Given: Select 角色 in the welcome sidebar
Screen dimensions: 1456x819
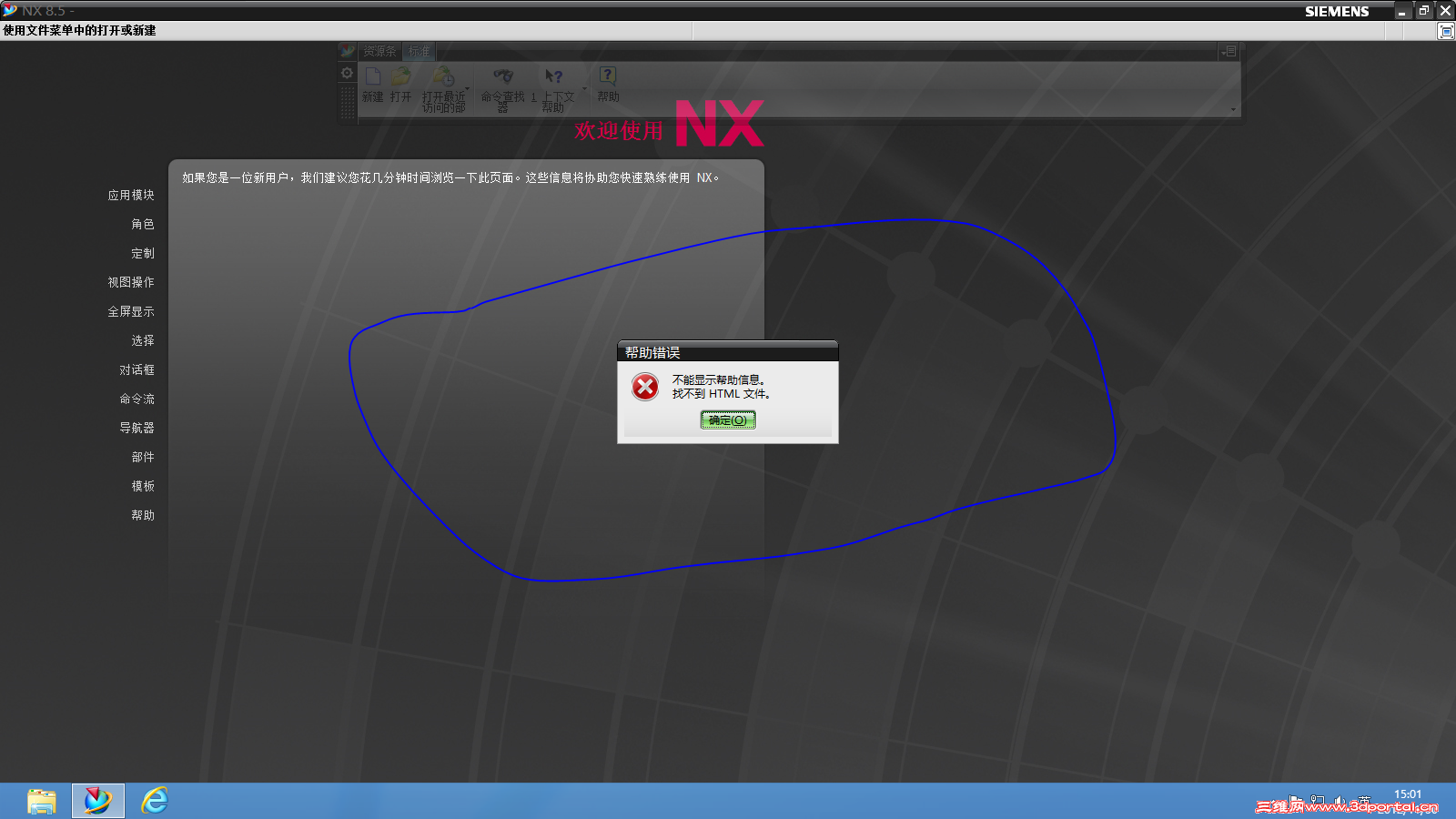Looking at the screenshot, I should pyautogui.click(x=143, y=224).
